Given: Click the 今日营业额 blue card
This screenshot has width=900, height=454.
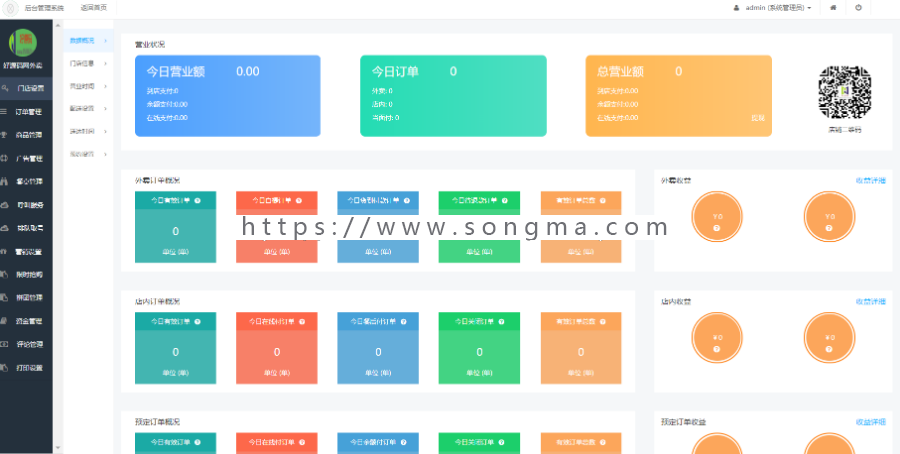Looking at the screenshot, I should point(228,96).
